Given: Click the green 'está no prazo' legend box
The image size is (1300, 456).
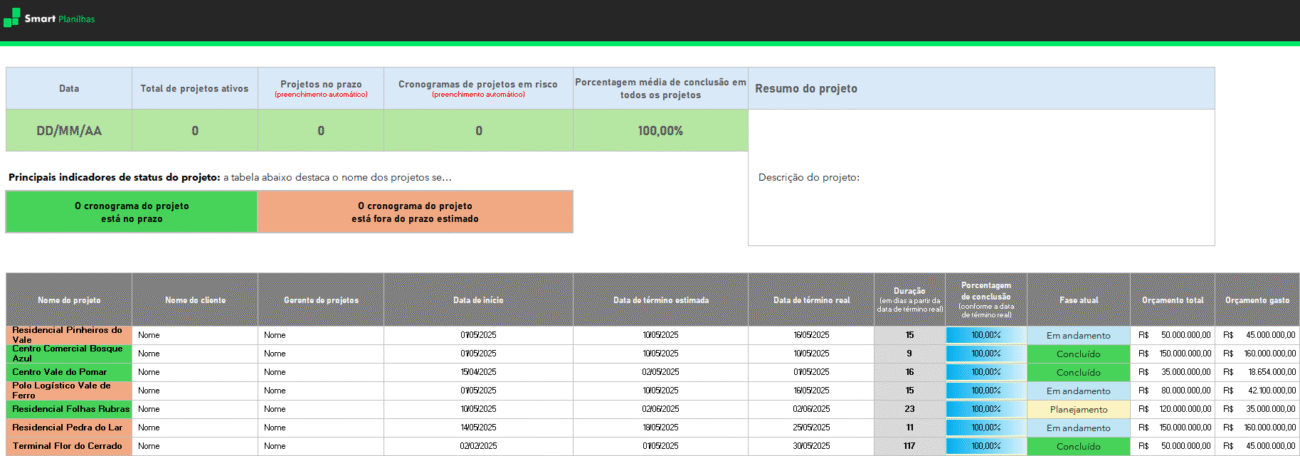Looking at the screenshot, I should [131, 211].
